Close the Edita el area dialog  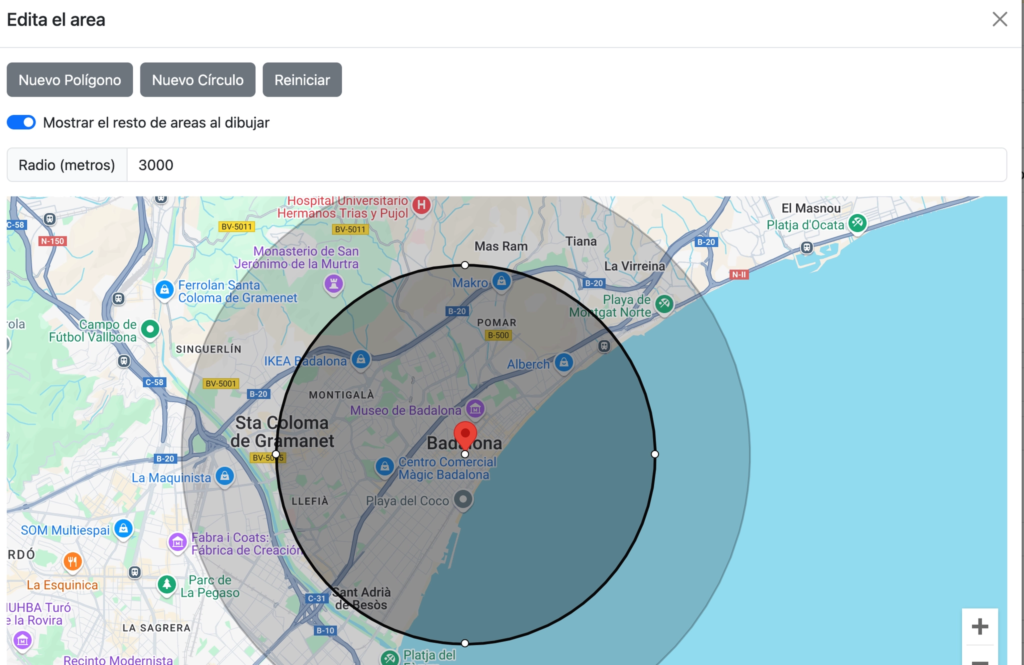tap(1000, 20)
